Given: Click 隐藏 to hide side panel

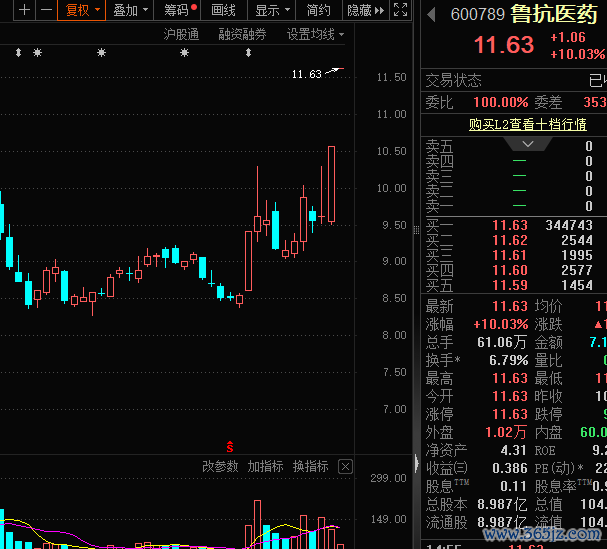Looking at the screenshot, I should pos(365,10).
